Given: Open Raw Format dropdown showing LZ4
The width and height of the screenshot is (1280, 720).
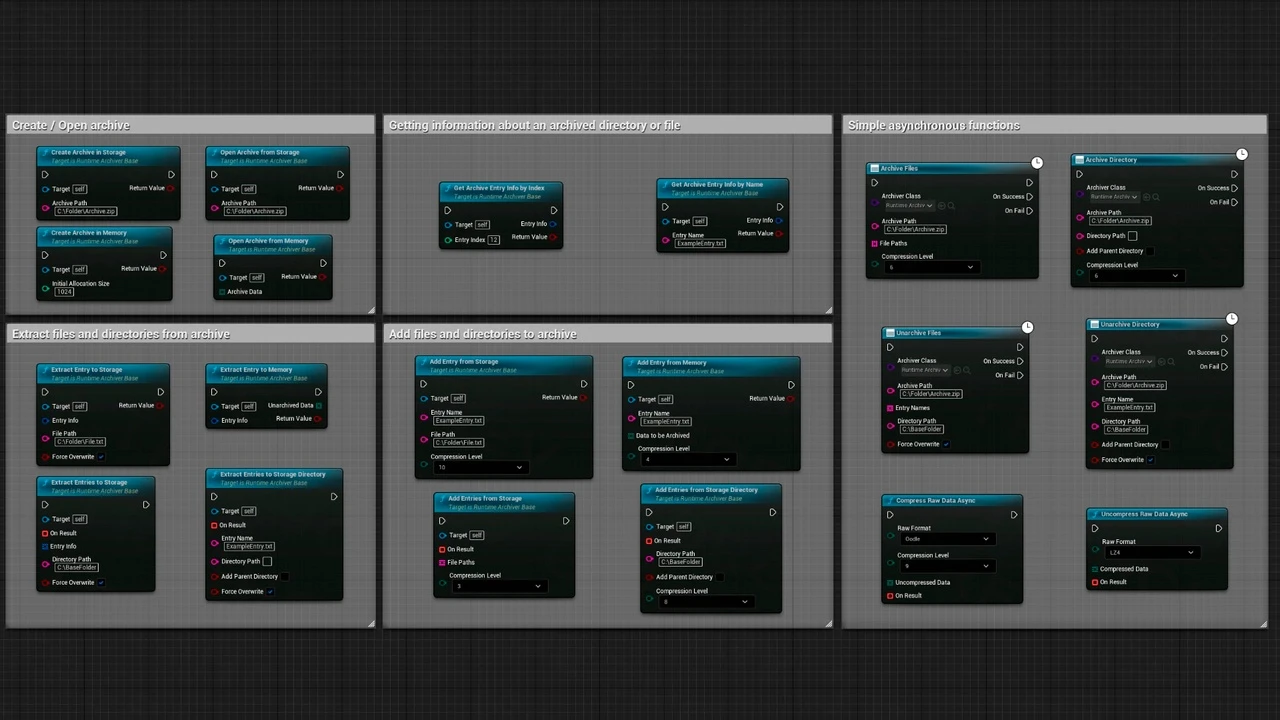Looking at the screenshot, I should pyautogui.click(x=1150, y=552).
